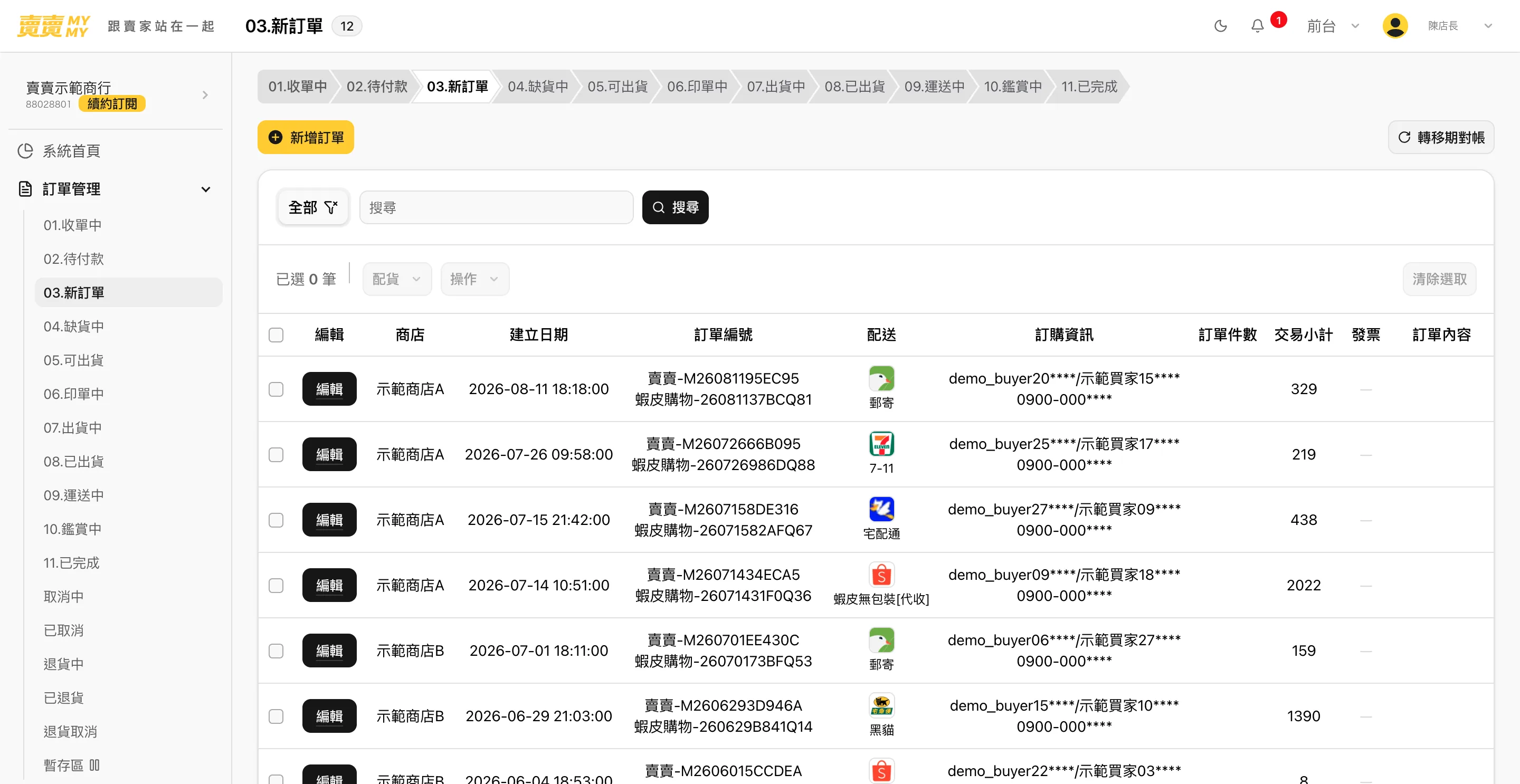Click the refresh icon on 轉移期對帳
The width and height of the screenshot is (1520, 784).
(1404, 138)
